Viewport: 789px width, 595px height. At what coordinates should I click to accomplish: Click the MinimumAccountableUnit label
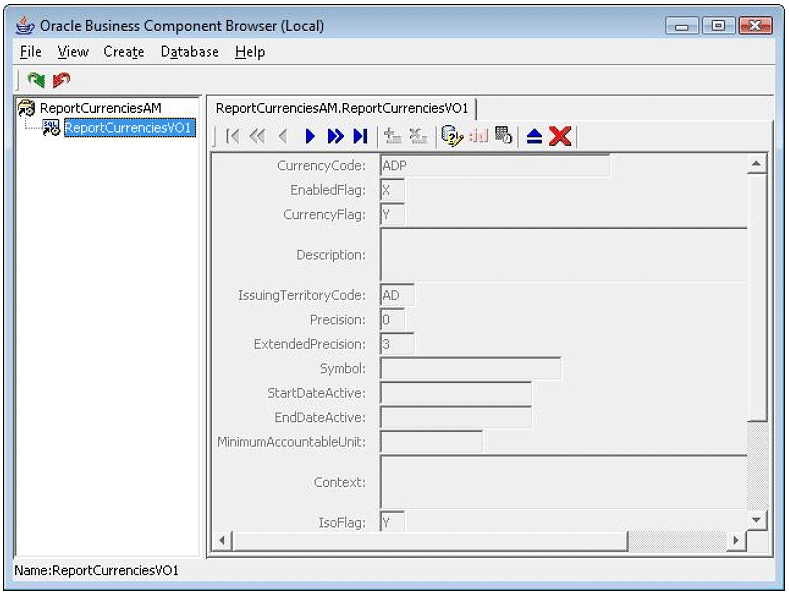pos(291,442)
